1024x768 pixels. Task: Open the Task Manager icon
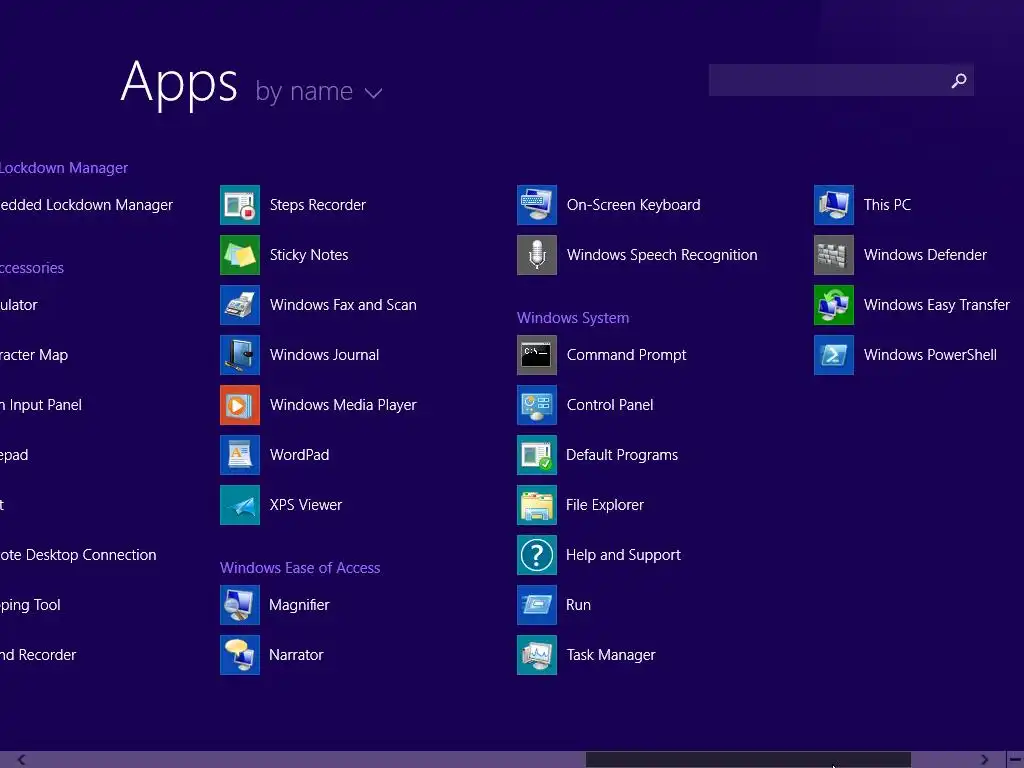[x=537, y=655]
